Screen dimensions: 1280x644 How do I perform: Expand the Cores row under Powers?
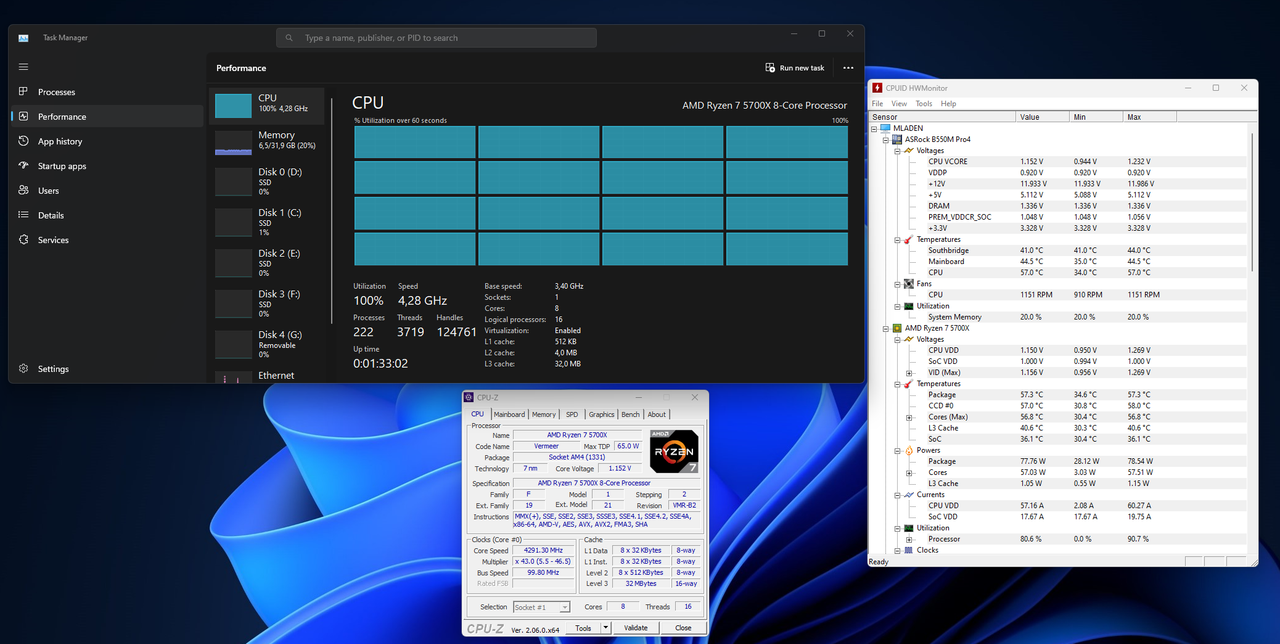(909, 473)
